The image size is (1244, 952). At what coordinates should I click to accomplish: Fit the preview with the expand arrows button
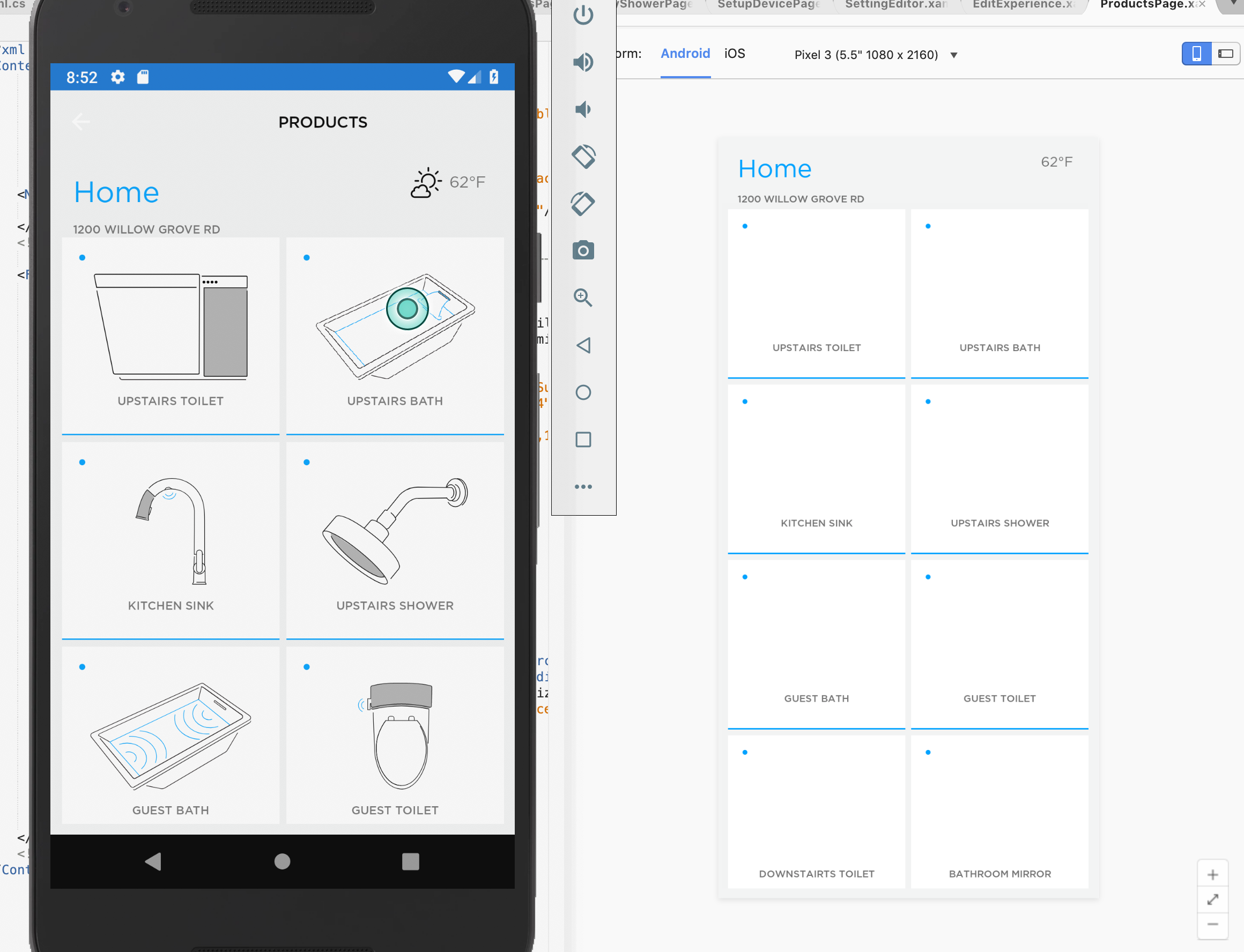pyautogui.click(x=1212, y=900)
